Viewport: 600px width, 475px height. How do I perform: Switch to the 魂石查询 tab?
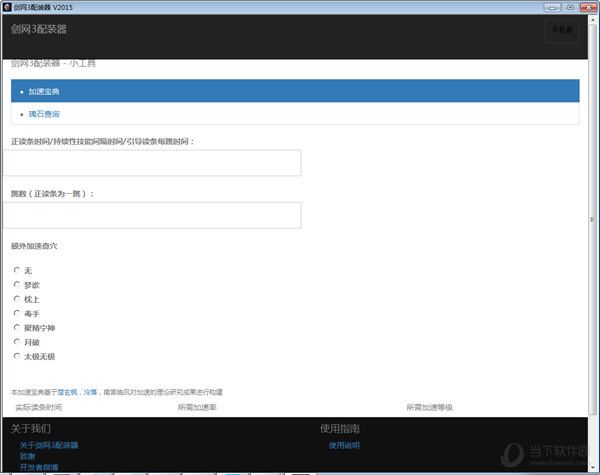295,114
